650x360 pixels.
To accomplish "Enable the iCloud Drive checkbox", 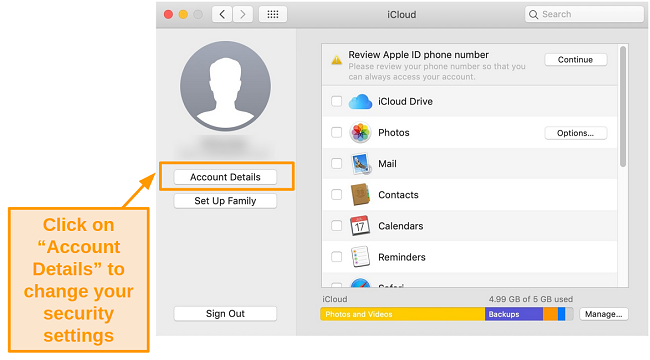I will [x=337, y=101].
